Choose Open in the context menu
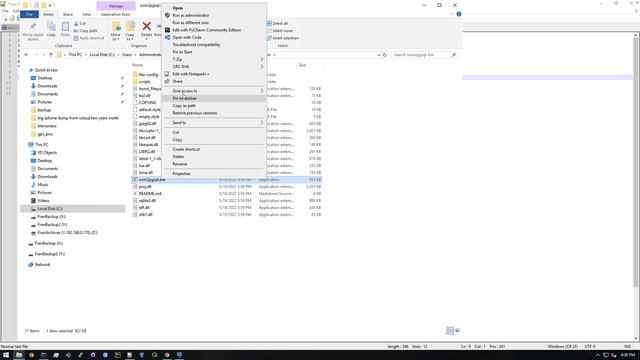Screen dimensions: 640x360 click(x=214, y=8)
